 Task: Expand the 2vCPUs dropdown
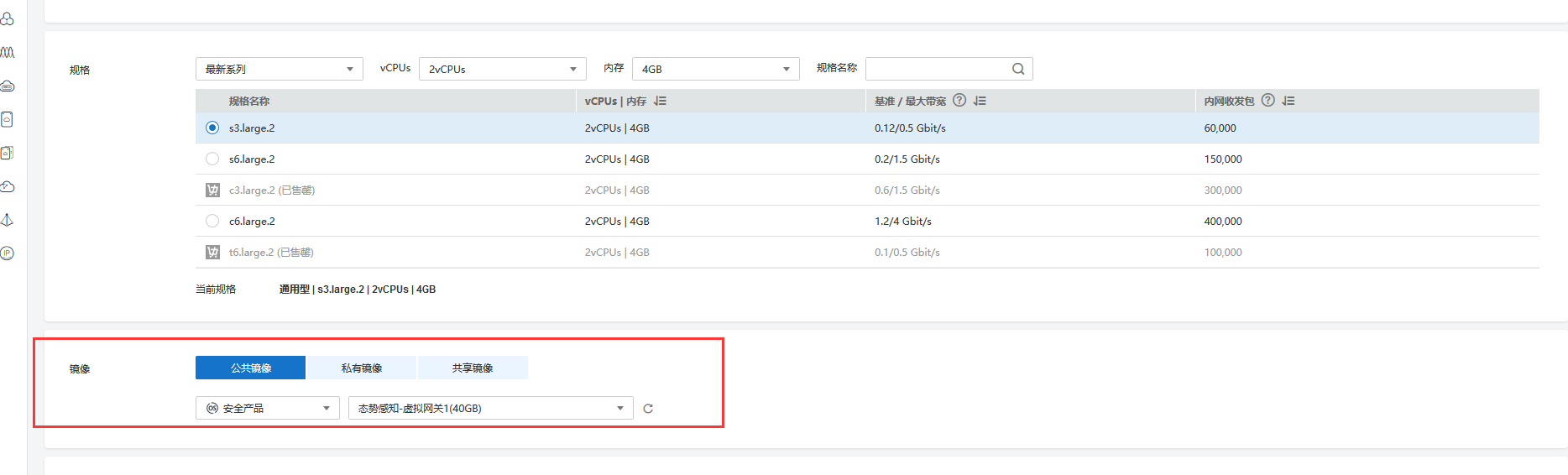[501, 69]
